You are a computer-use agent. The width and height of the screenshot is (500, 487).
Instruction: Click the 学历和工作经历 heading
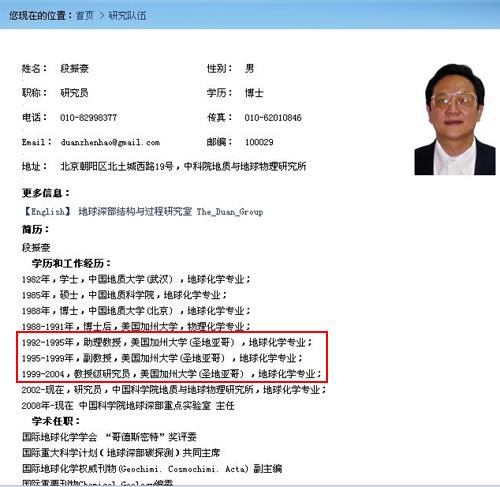71,263
